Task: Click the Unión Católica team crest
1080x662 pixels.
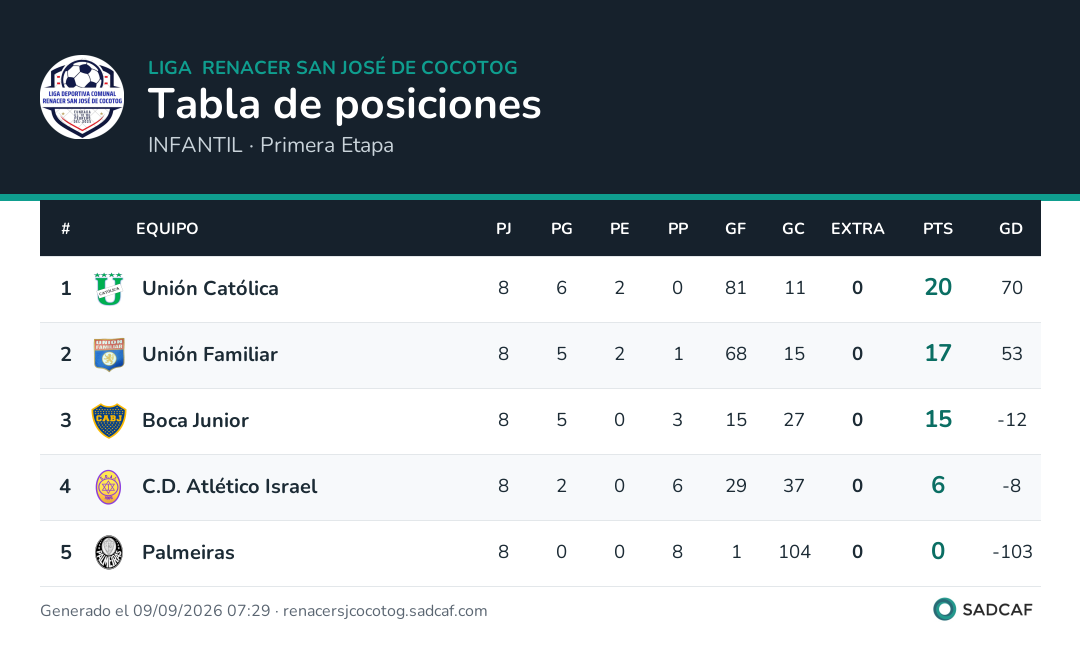Action: pyautogui.click(x=109, y=289)
